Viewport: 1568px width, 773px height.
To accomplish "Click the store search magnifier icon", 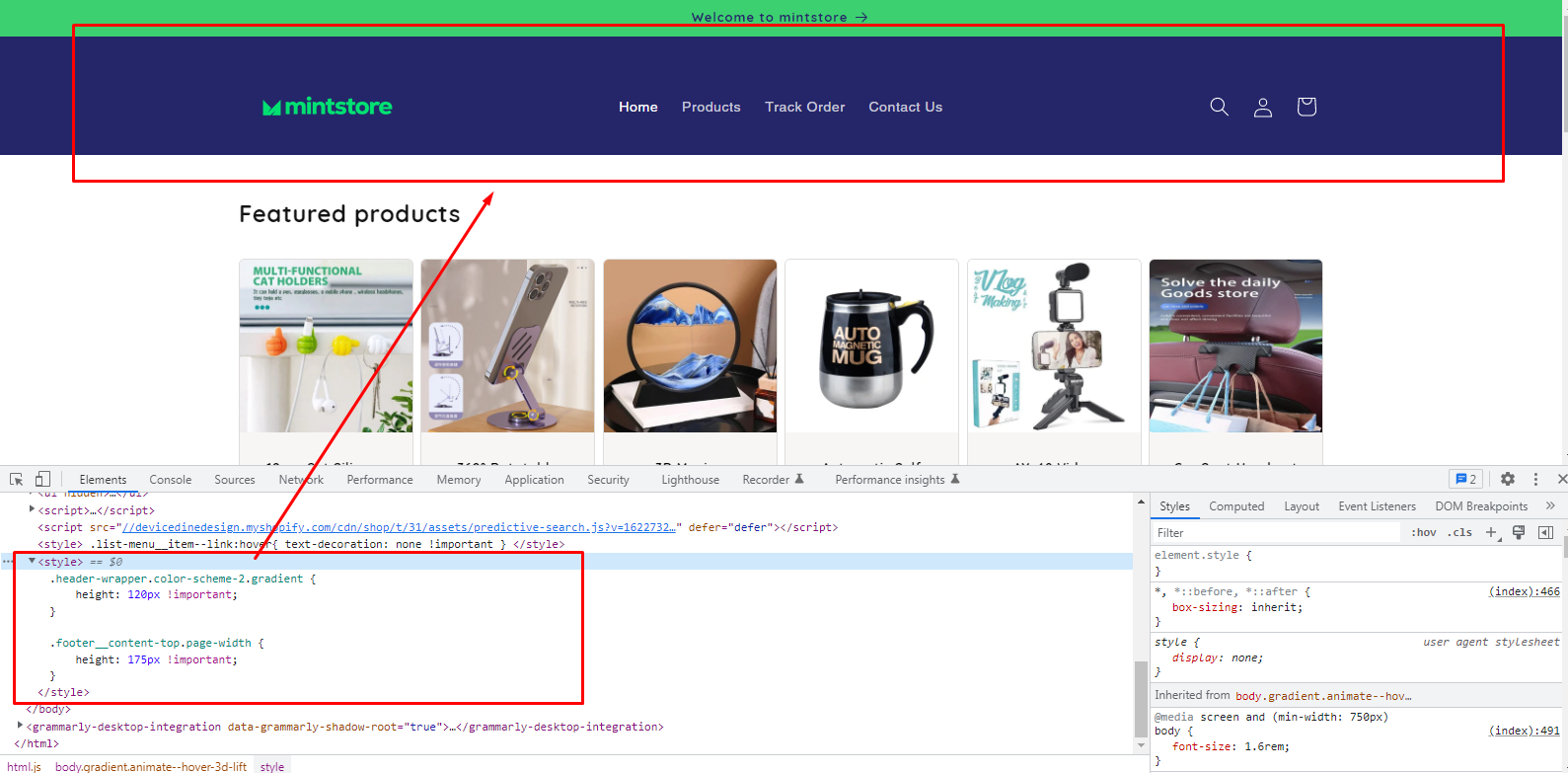I will coord(1220,107).
